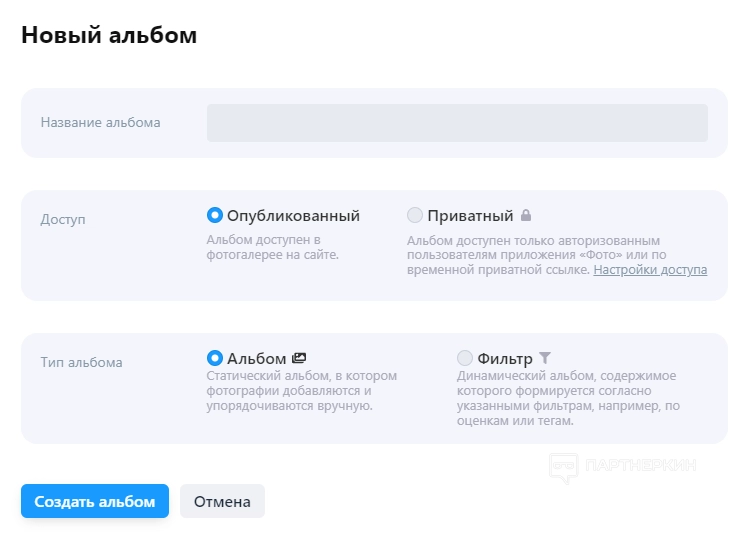Click the lock icon beside Приватный

[526, 215]
